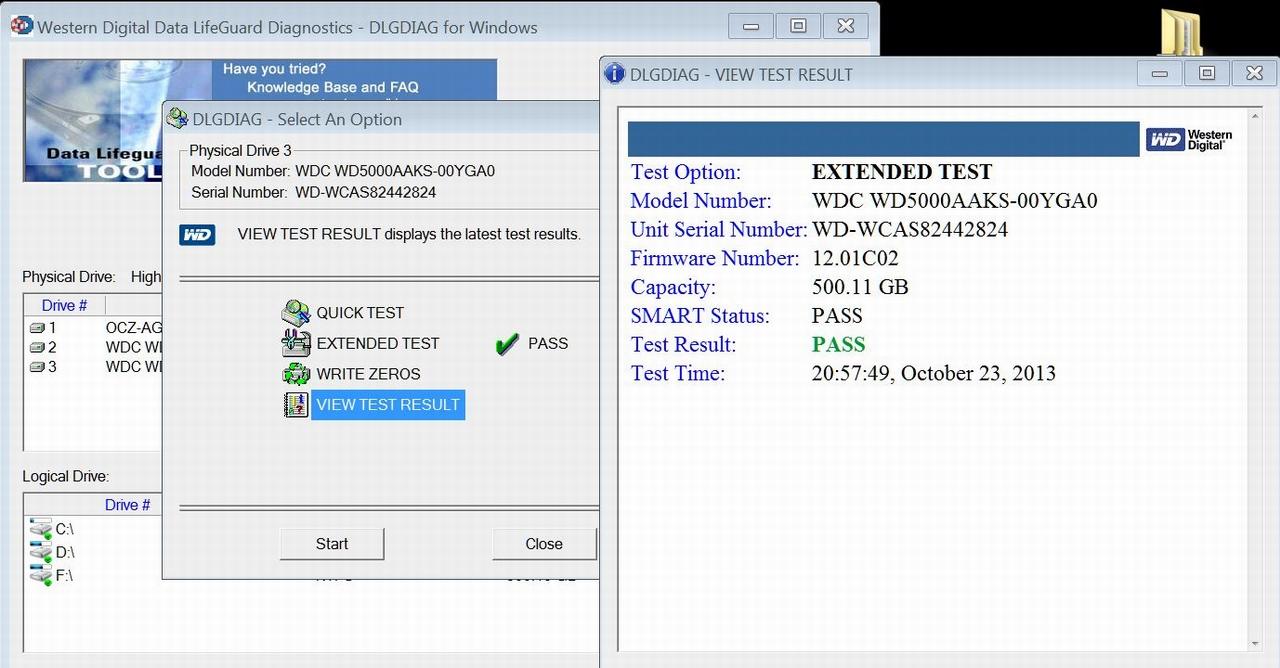Viewport: 1280px width, 668px height.
Task: Click the serial number WD-WCAS82442824 in result window
Action: tap(910, 230)
